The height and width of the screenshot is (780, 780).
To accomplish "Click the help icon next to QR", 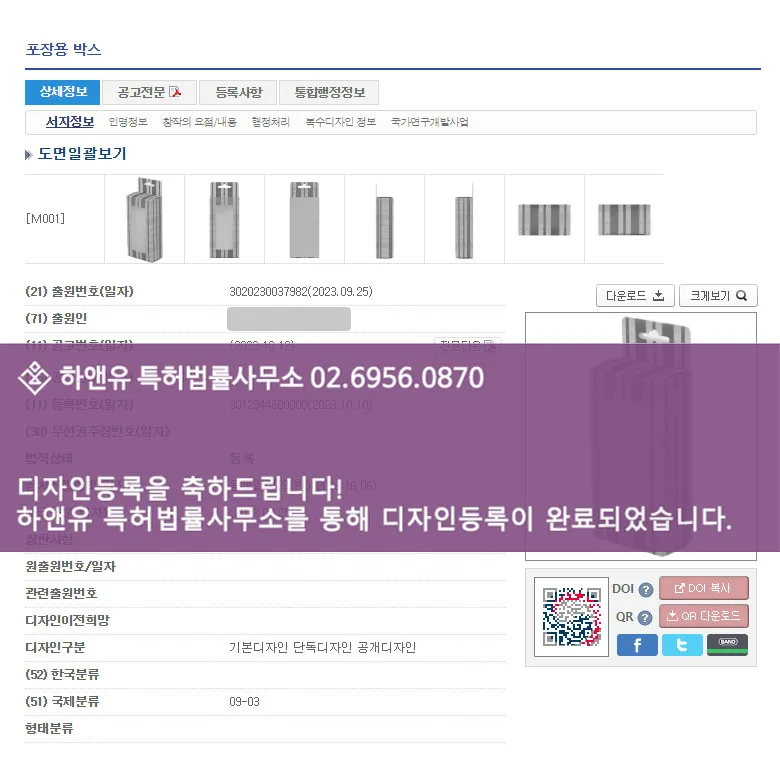I will tap(645, 618).
